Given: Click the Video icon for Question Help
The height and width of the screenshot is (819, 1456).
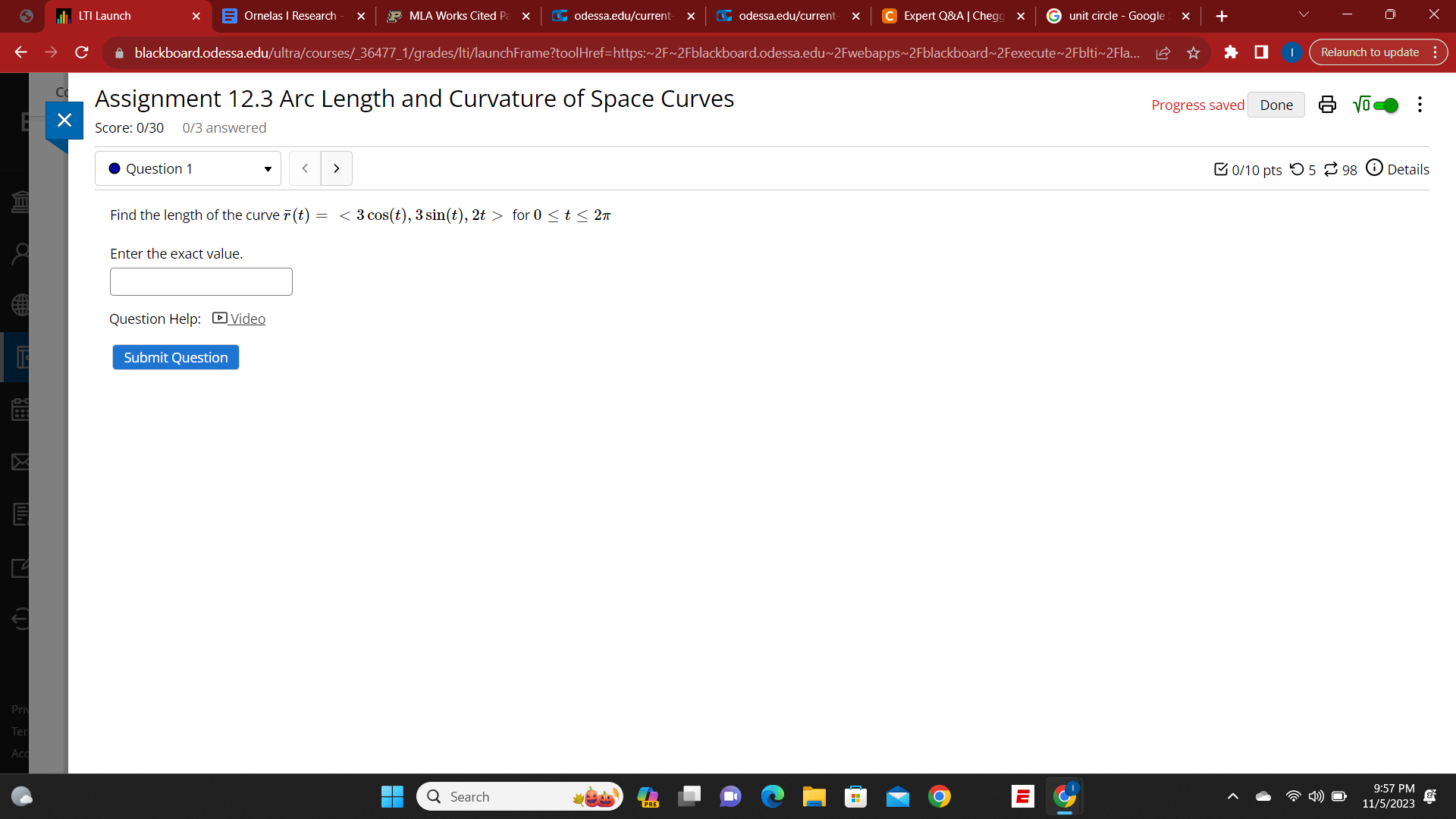Looking at the screenshot, I should point(219,318).
